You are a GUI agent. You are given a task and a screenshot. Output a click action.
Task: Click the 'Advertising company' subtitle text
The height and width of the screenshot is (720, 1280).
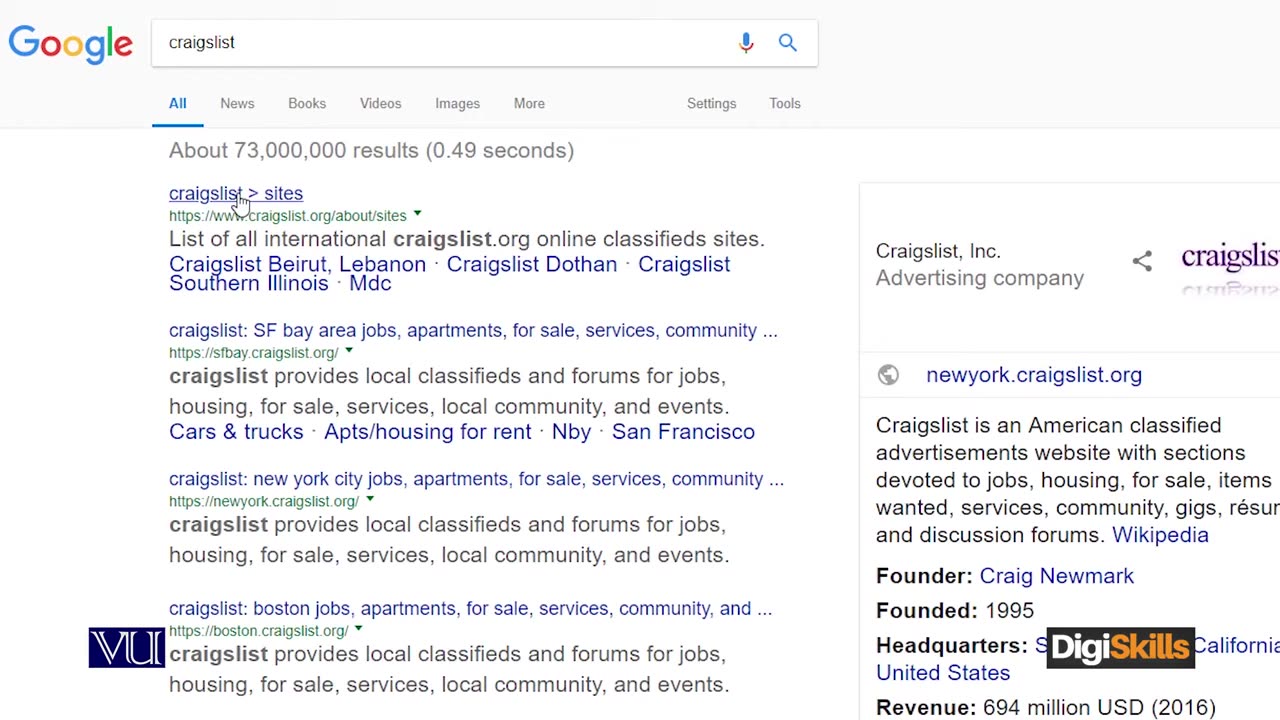980,278
